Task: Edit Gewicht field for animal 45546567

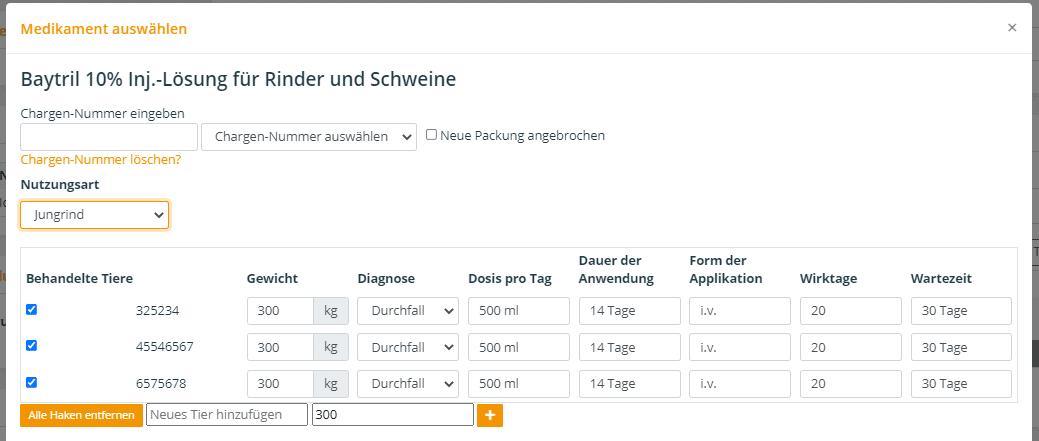Action: point(280,347)
